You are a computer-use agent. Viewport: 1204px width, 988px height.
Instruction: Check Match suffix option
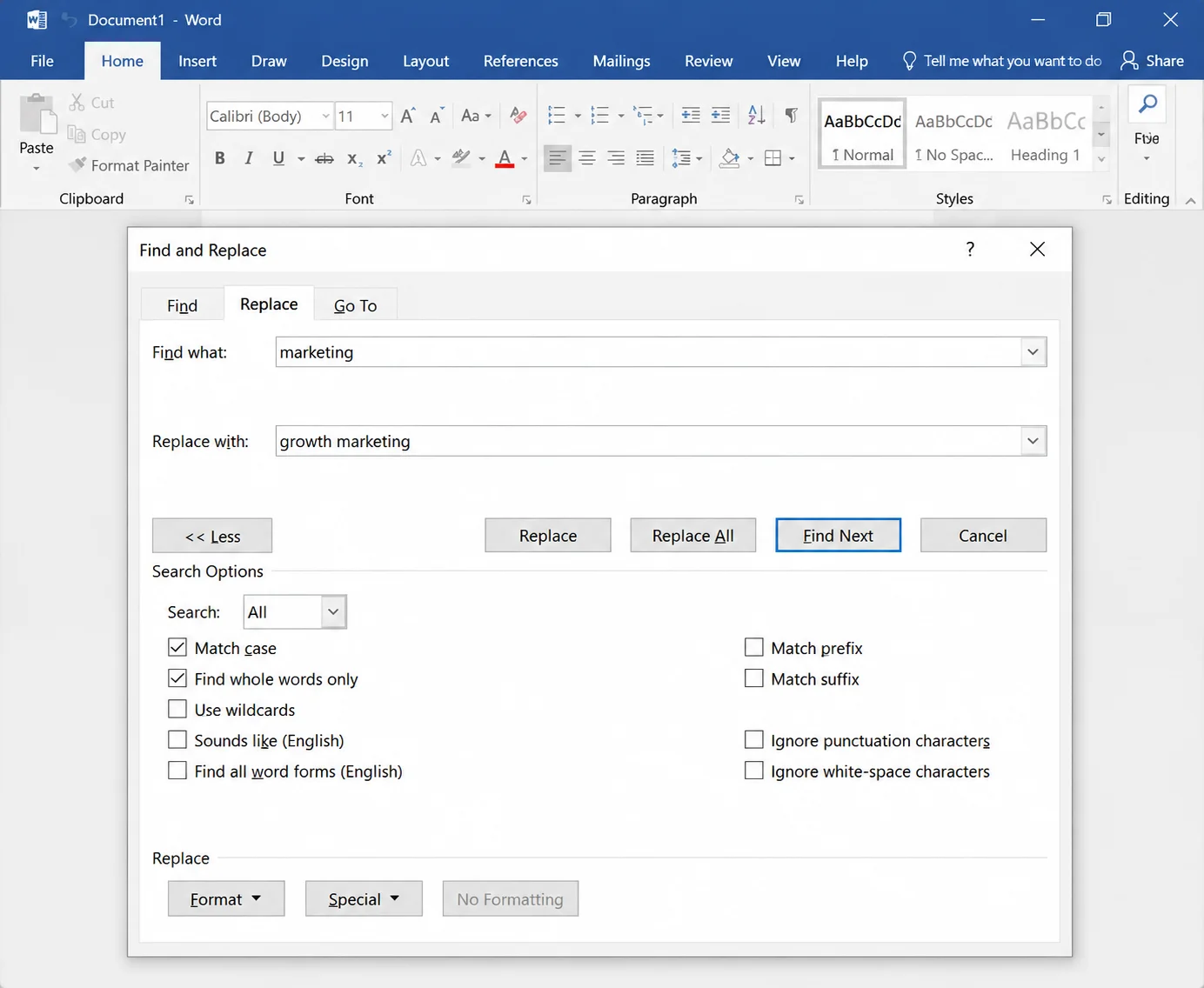pos(754,678)
